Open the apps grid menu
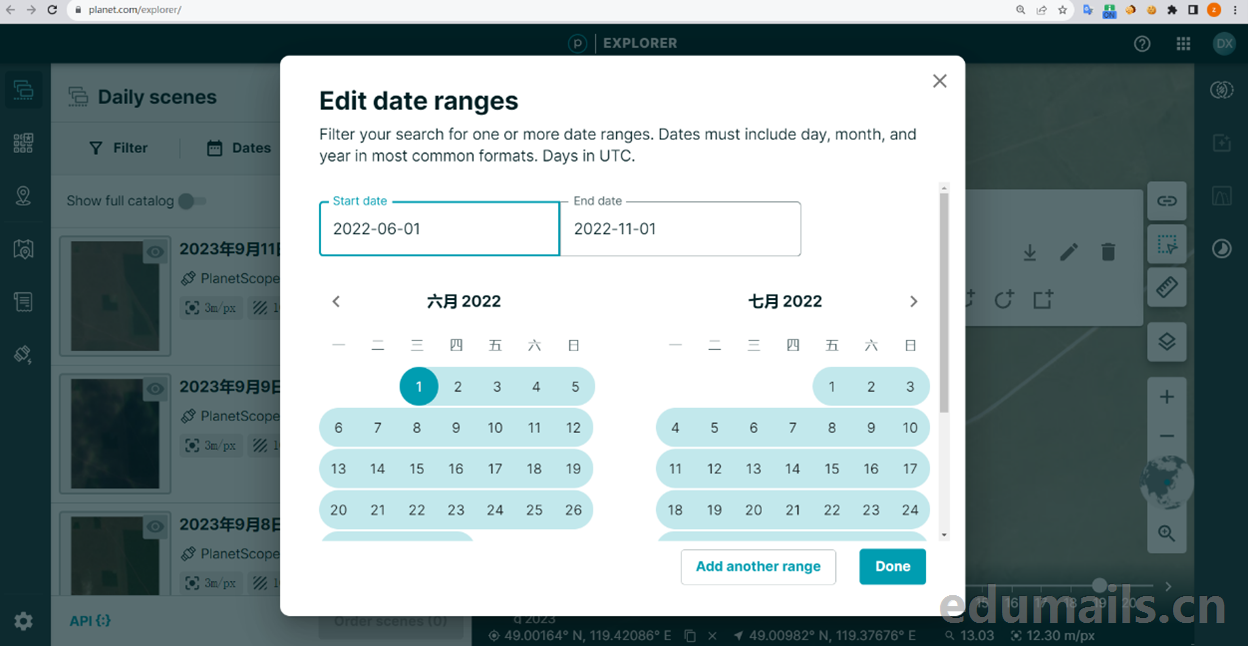The image size is (1248, 646). tap(1183, 44)
